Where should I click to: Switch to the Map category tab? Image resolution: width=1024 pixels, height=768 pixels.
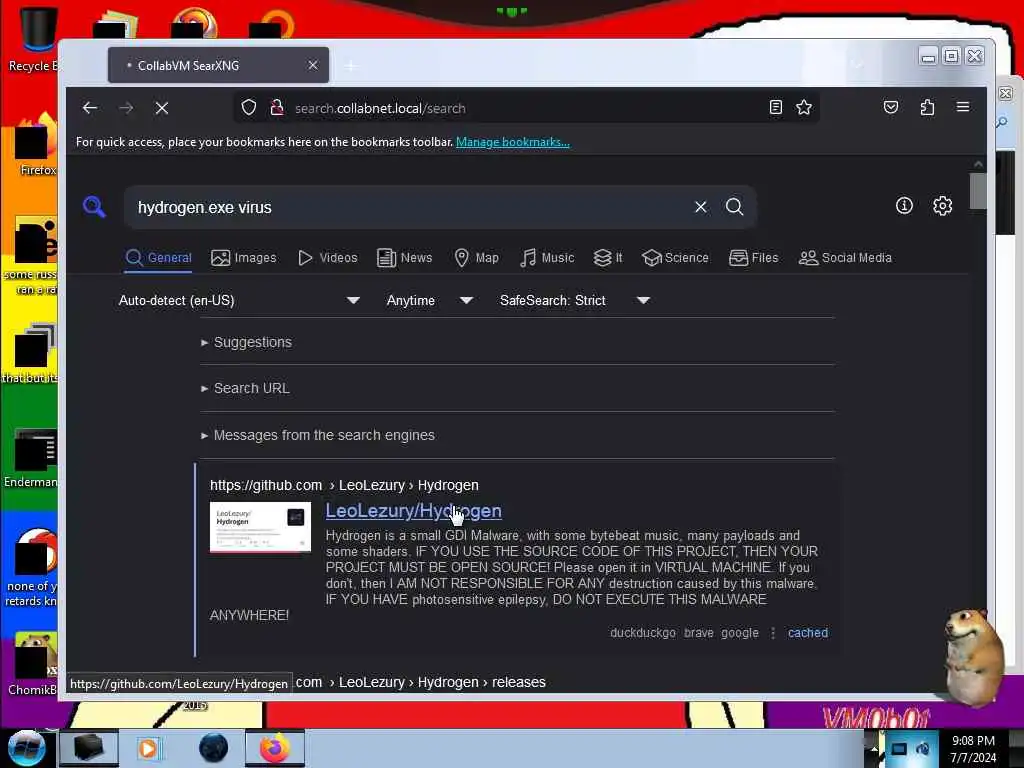click(477, 257)
